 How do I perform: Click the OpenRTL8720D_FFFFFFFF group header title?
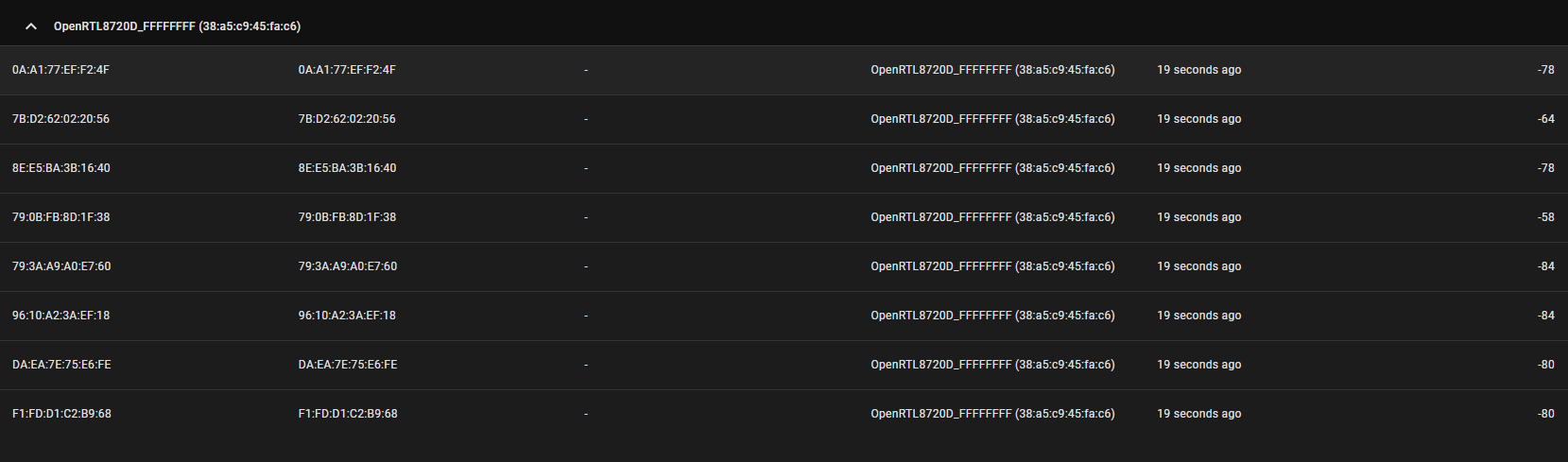[x=177, y=26]
